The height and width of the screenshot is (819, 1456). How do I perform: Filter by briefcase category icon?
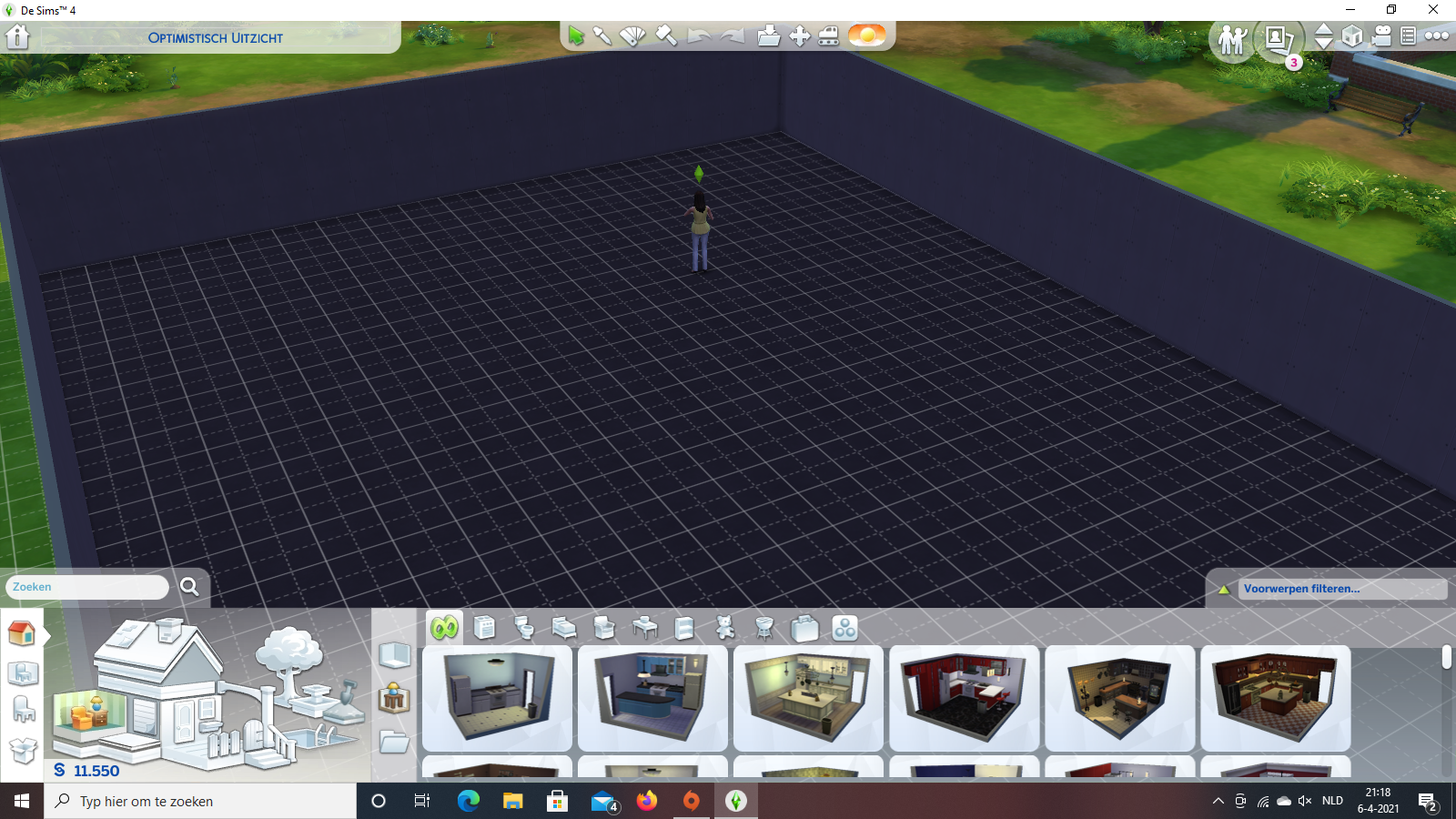point(804,628)
